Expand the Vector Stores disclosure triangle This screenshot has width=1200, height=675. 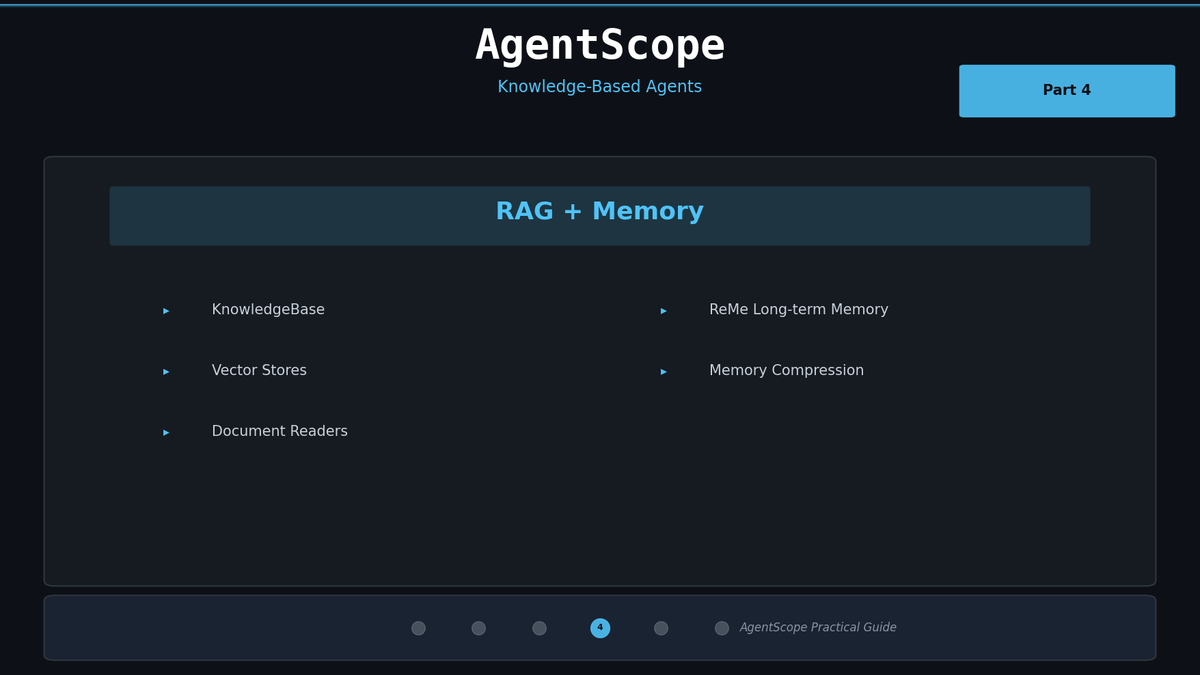[x=165, y=371]
